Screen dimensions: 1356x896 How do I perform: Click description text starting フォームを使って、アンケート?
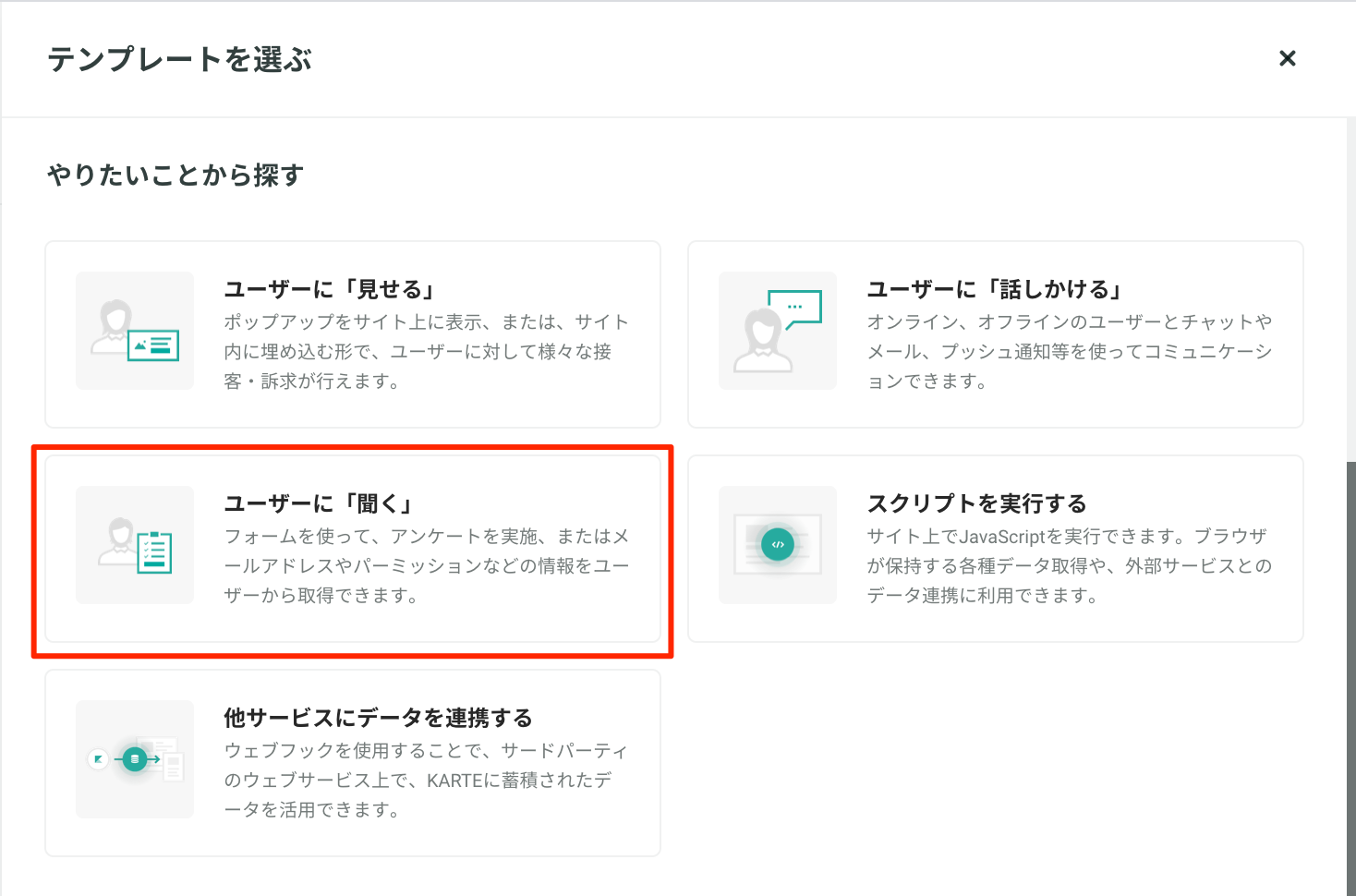[x=427, y=565]
